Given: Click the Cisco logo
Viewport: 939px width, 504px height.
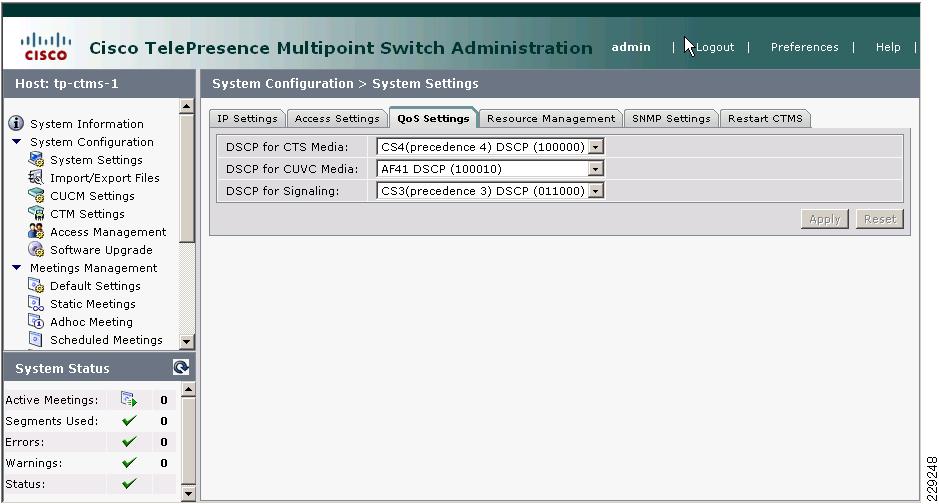Looking at the screenshot, I should (46, 47).
